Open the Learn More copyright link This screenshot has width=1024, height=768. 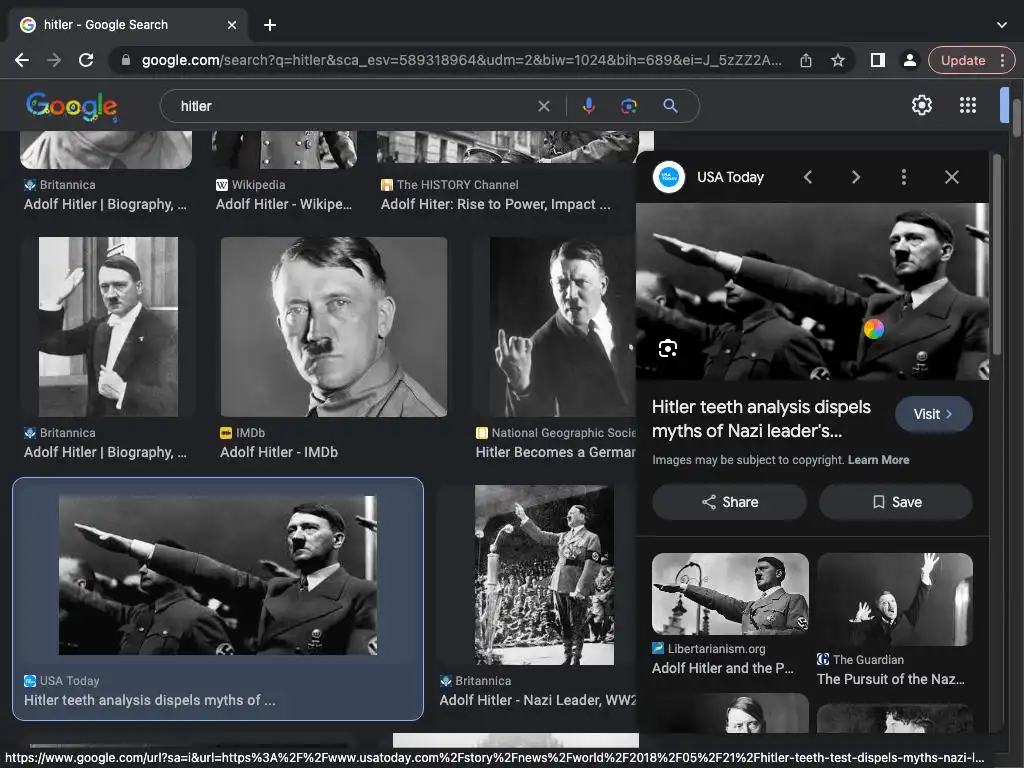tap(878, 460)
